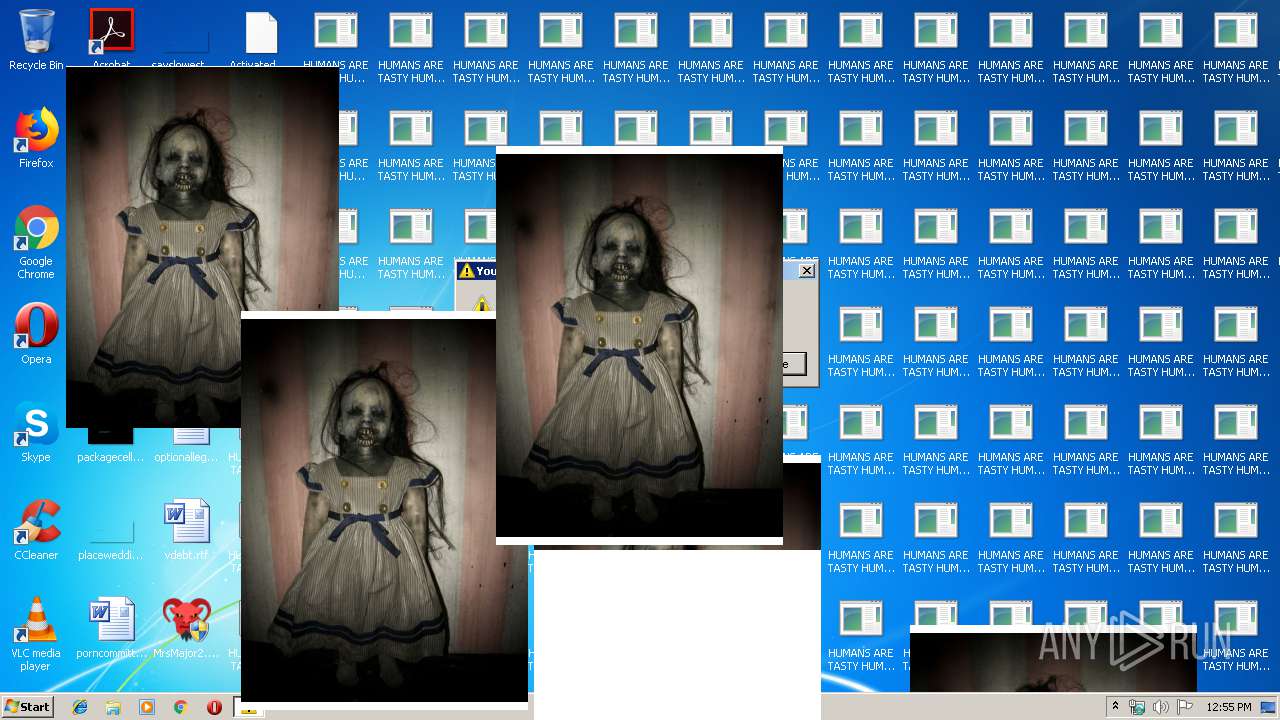Select the packagecell... desktop file
Image resolution: width=1280 pixels, height=720 pixels.
pos(110,446)
